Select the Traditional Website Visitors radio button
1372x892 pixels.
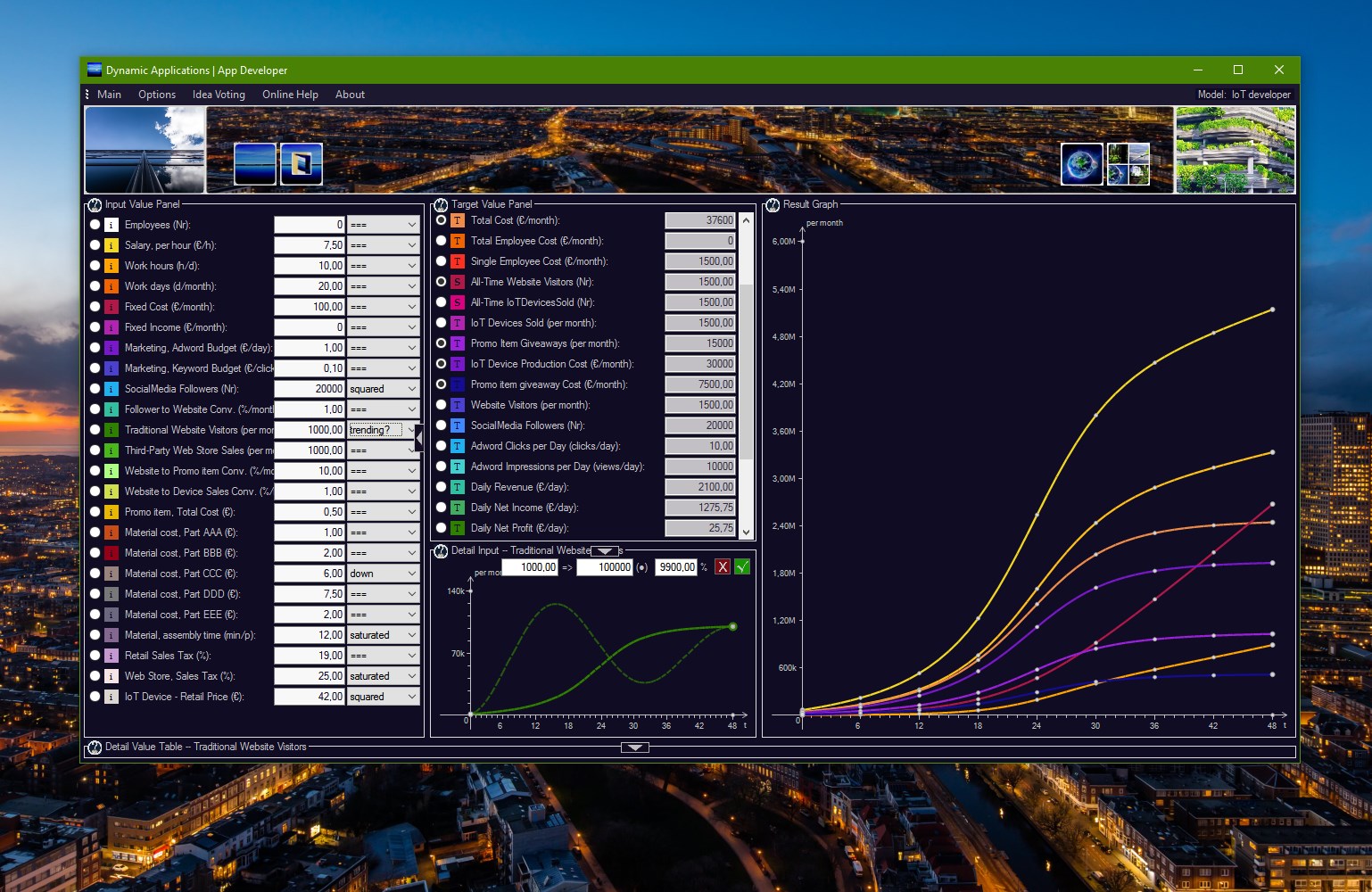click(95, 430)
